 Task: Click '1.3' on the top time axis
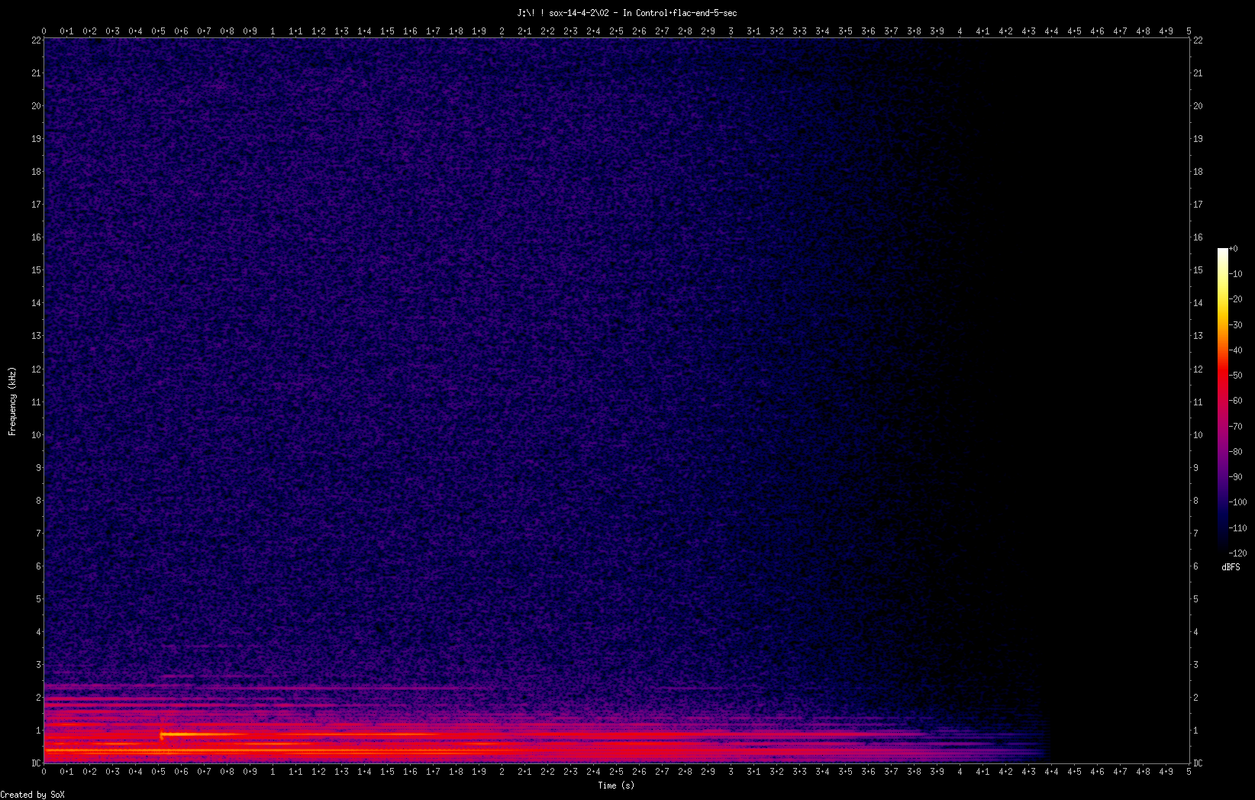(x=341, y=31)
